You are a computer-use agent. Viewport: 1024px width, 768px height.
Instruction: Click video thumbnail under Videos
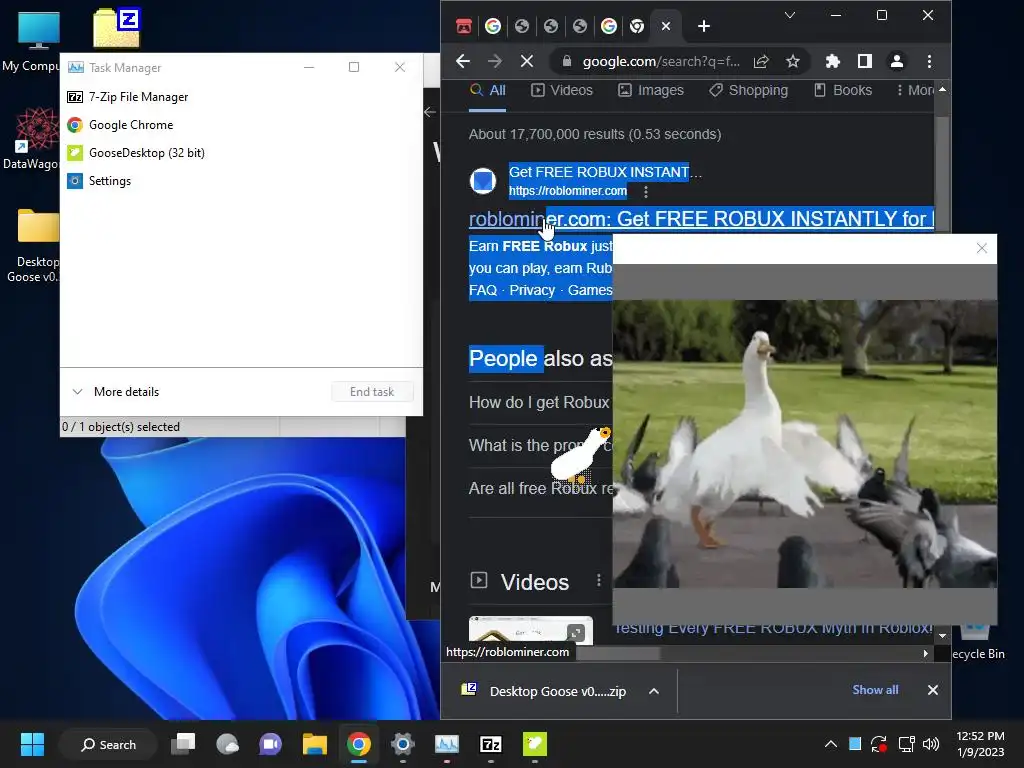pyautogui.click(x=531, y=630)
